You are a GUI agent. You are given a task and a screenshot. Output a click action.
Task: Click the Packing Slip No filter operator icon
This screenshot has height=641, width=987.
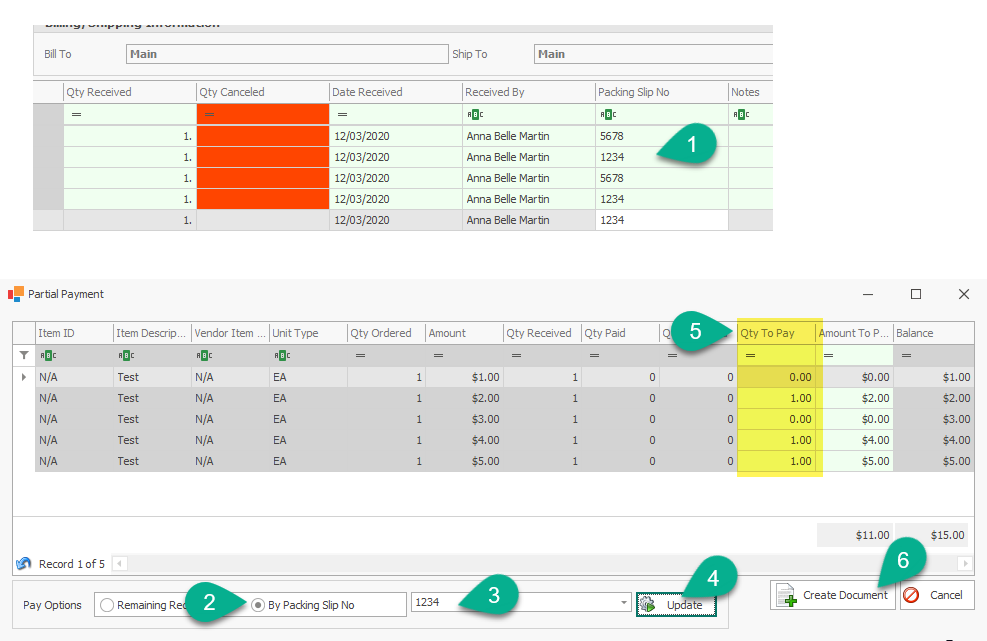pos(608,114)
